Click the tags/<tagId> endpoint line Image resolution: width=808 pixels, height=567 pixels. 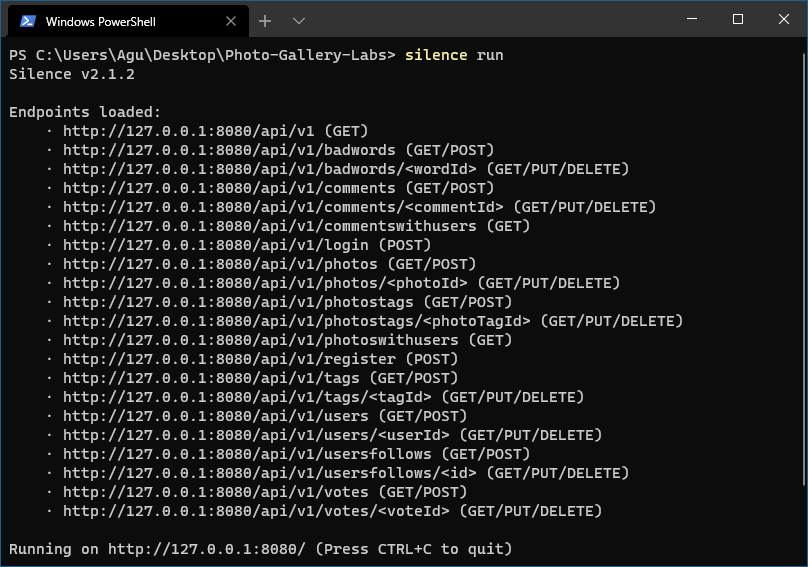click(x=323, y=397)
